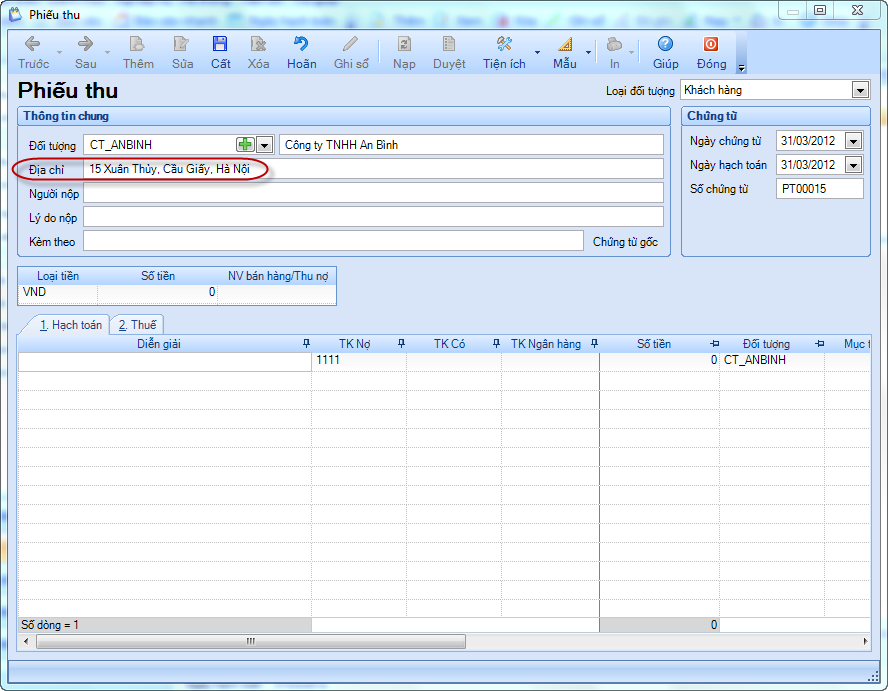Open the Tiện ích utilities icon
888x691 pixels.
tap(504, 45)
